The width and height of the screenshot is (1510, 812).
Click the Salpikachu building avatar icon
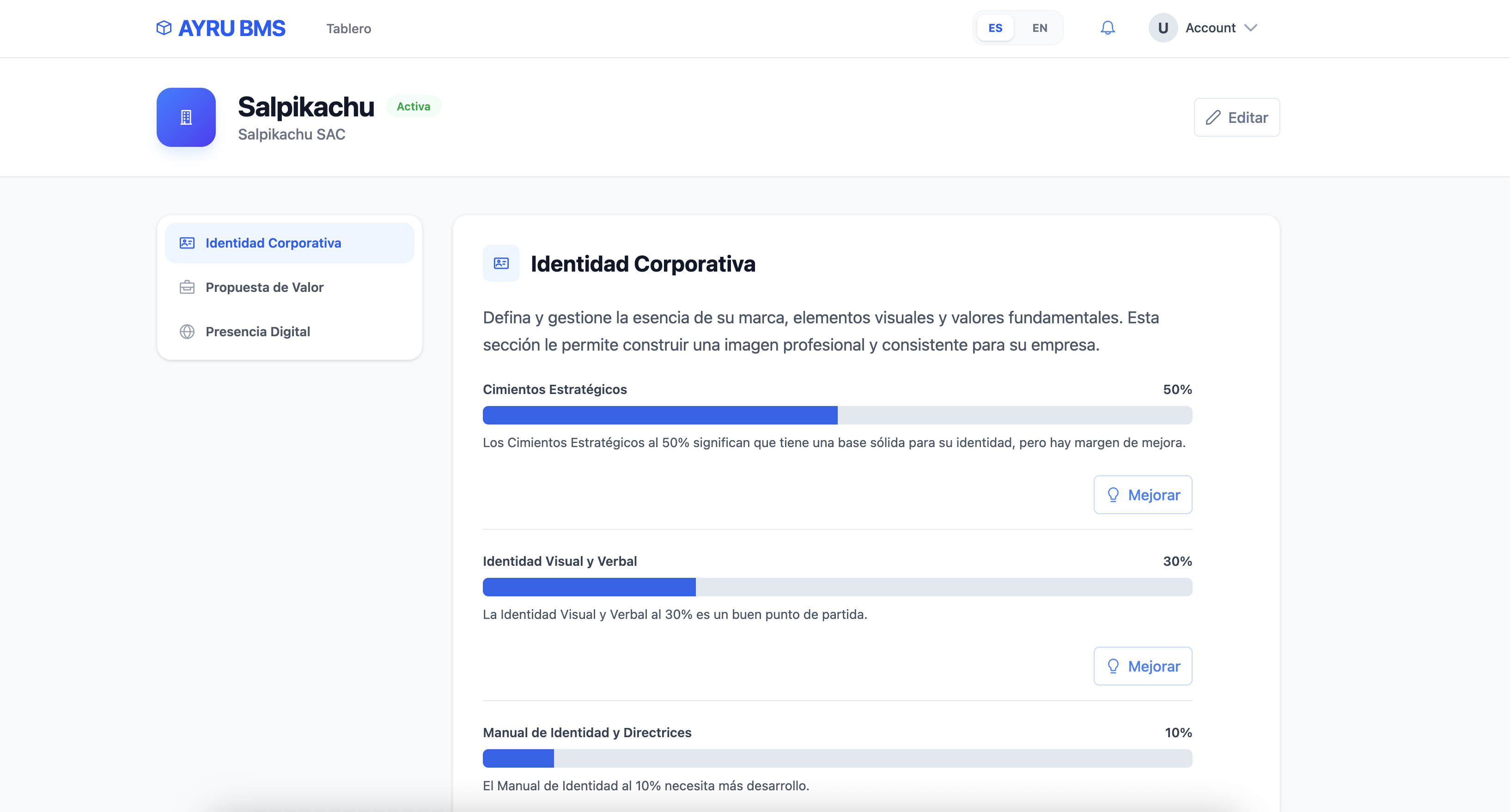pyautogui.click(x=186, y=117)
